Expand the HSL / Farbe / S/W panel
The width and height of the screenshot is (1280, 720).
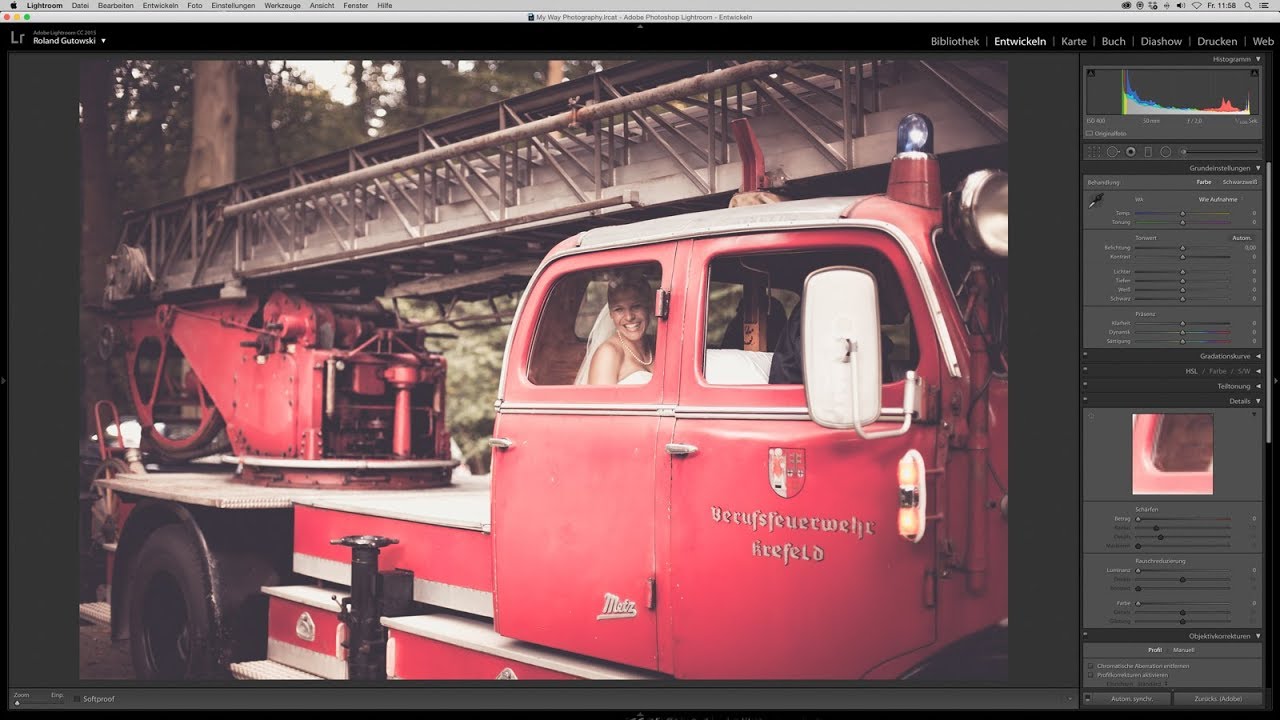(x=1258, y=371)
